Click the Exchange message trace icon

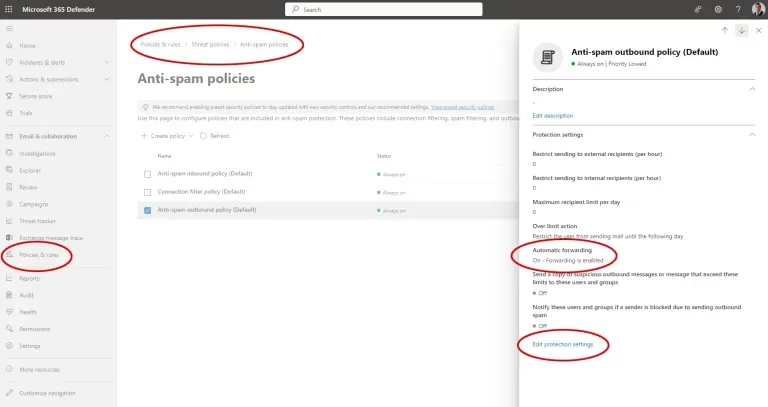[x=9, y=238]
